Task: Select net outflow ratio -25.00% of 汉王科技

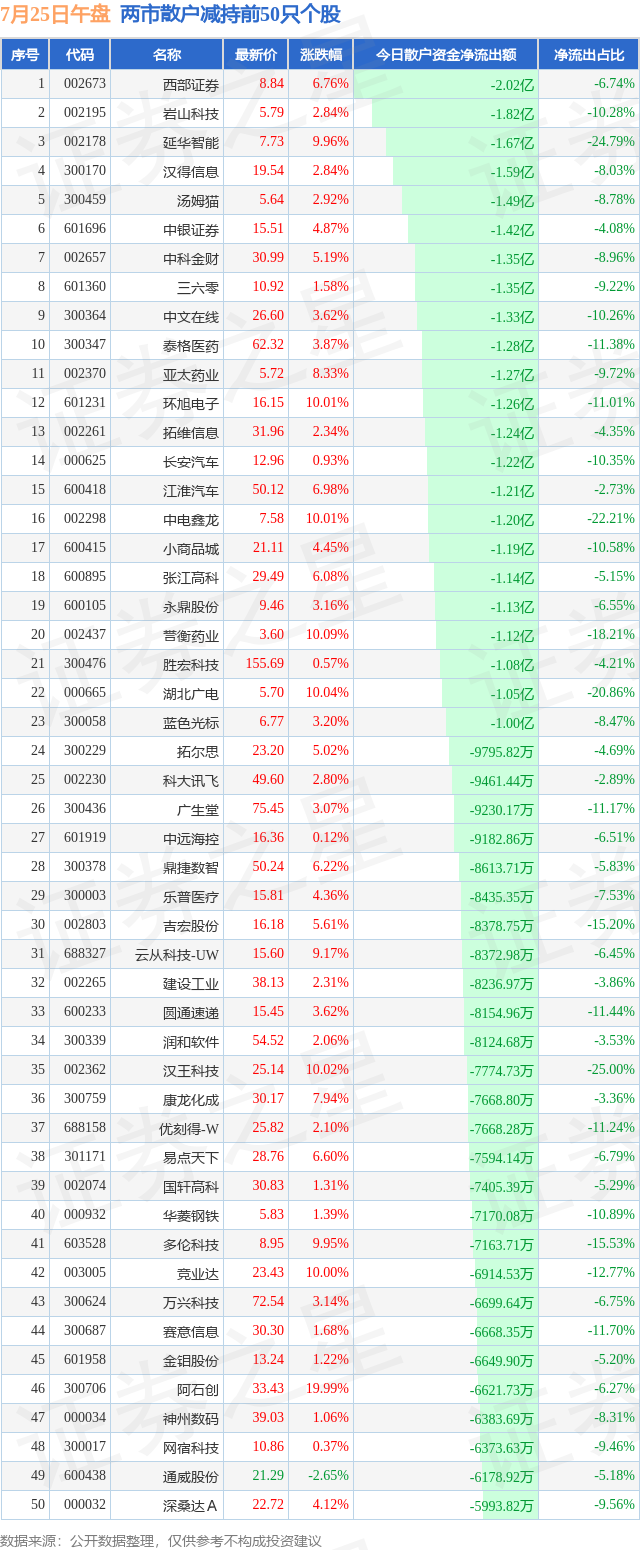Action: 612,1070
